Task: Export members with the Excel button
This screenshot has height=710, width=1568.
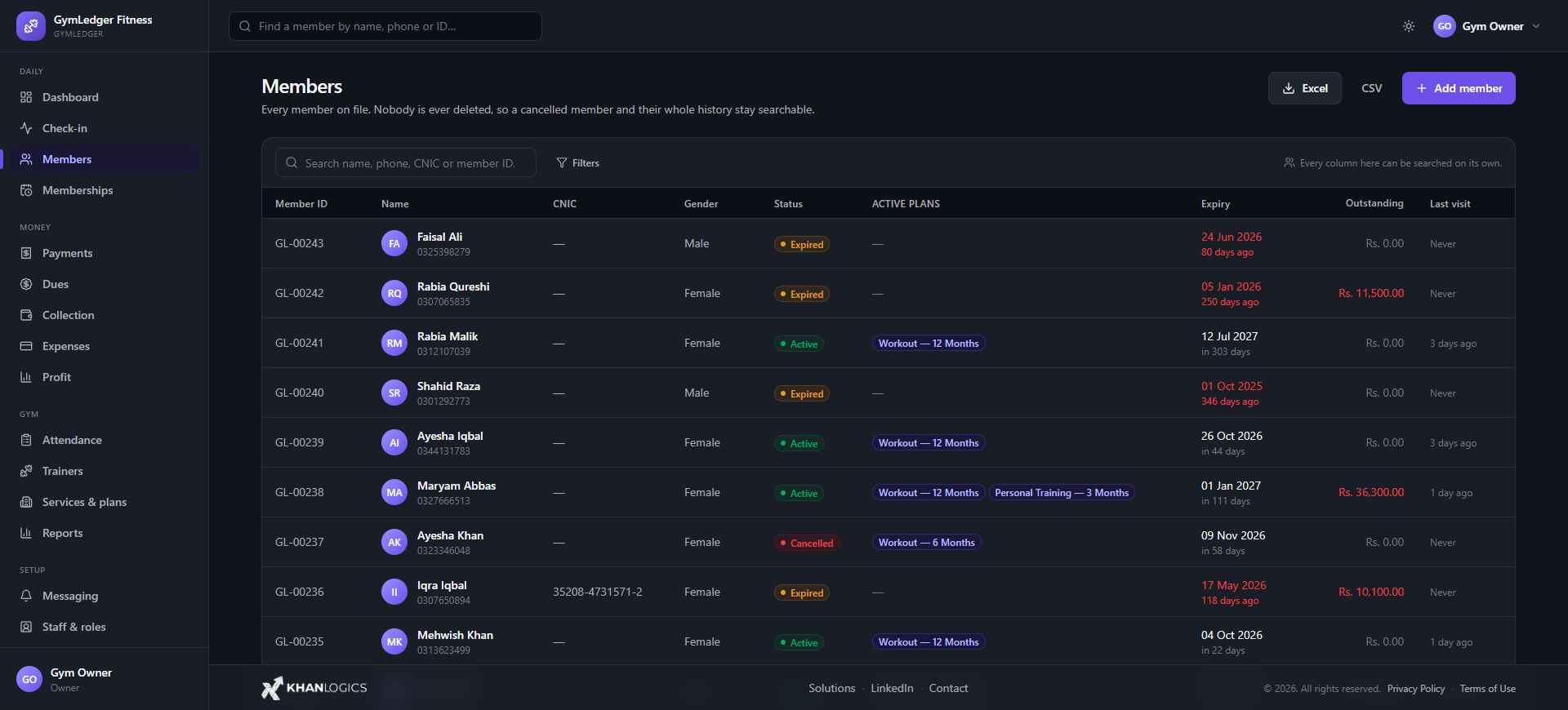Action: point(1305,88)
